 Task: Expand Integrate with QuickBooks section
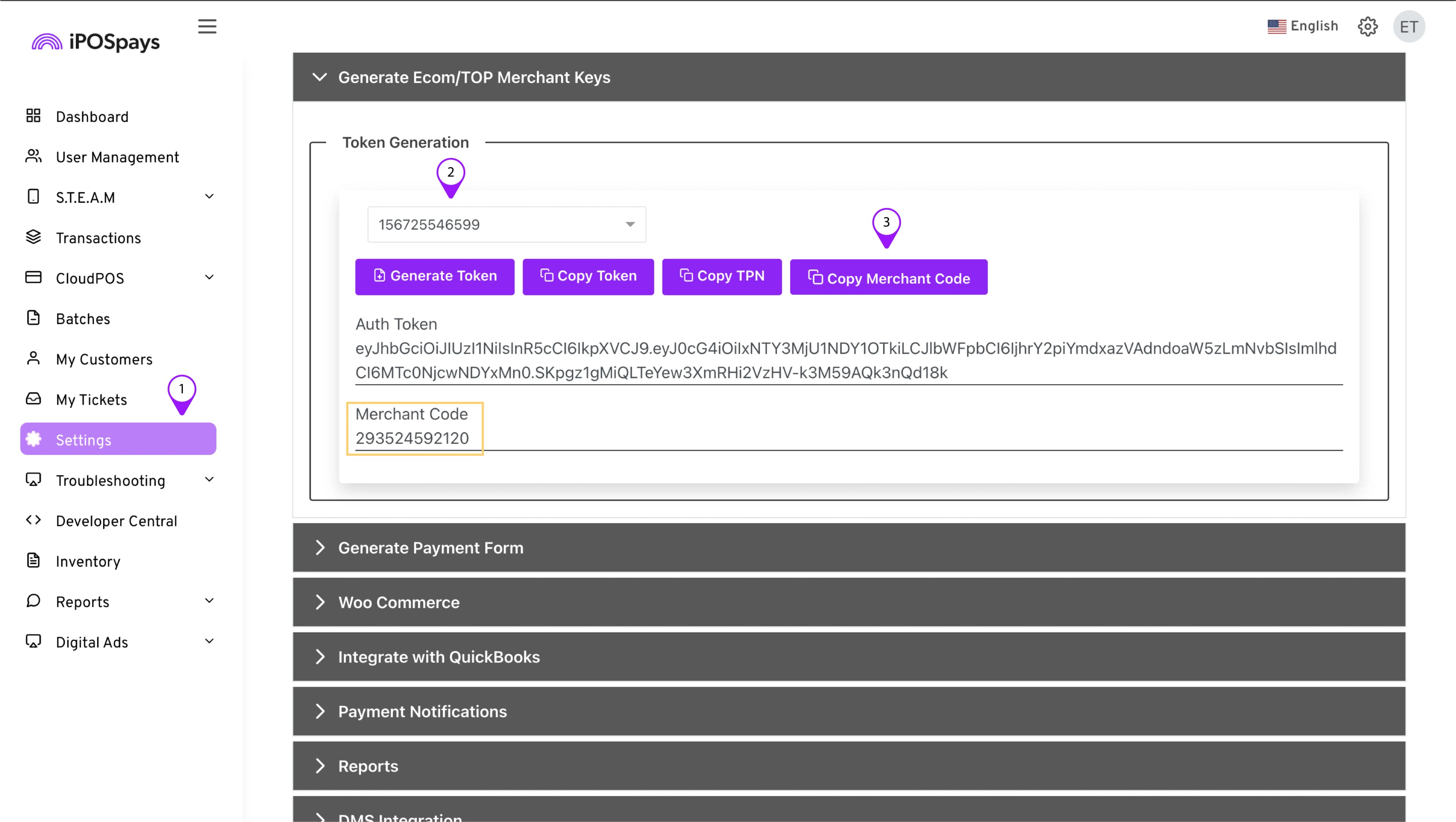pyautogui.click(x=849, y=657)
